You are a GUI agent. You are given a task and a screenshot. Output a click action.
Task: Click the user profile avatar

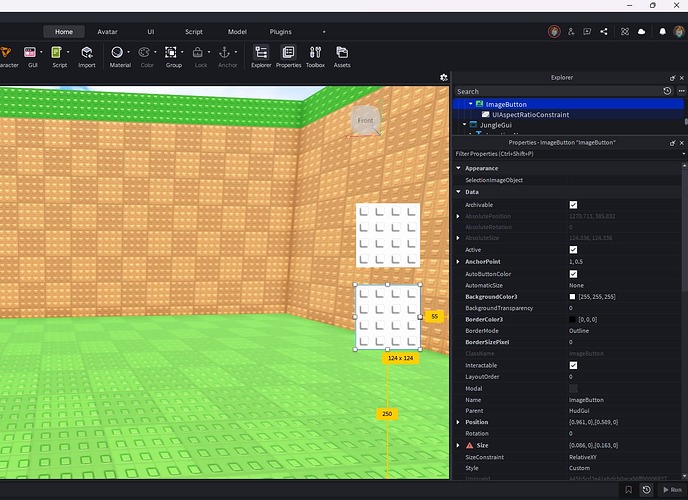(x=679, y=32)
